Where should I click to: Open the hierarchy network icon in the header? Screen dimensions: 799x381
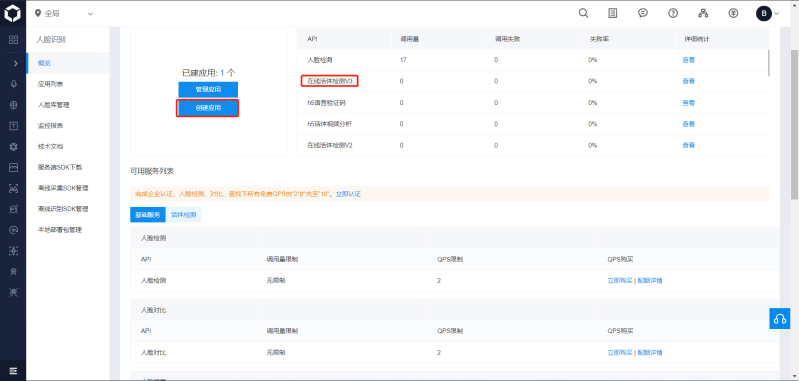point(703,13)
